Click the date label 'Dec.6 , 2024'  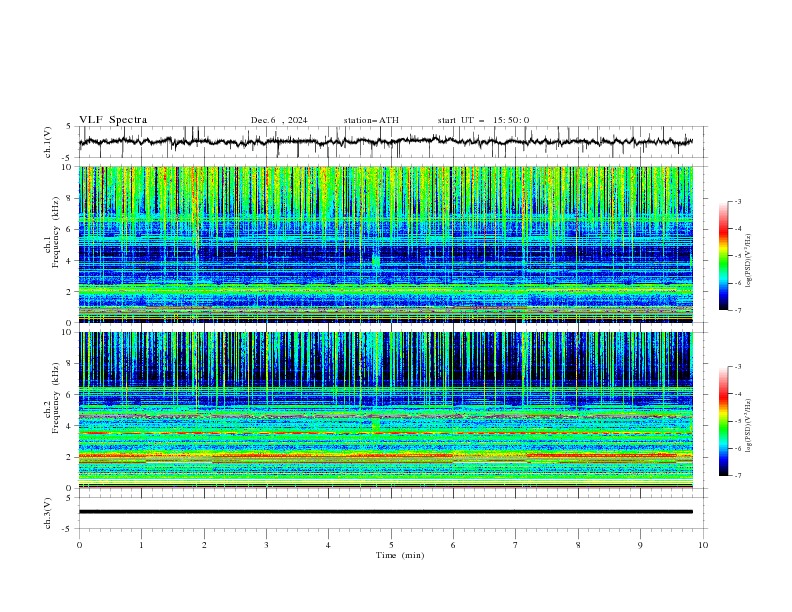[x=279, y=120]
